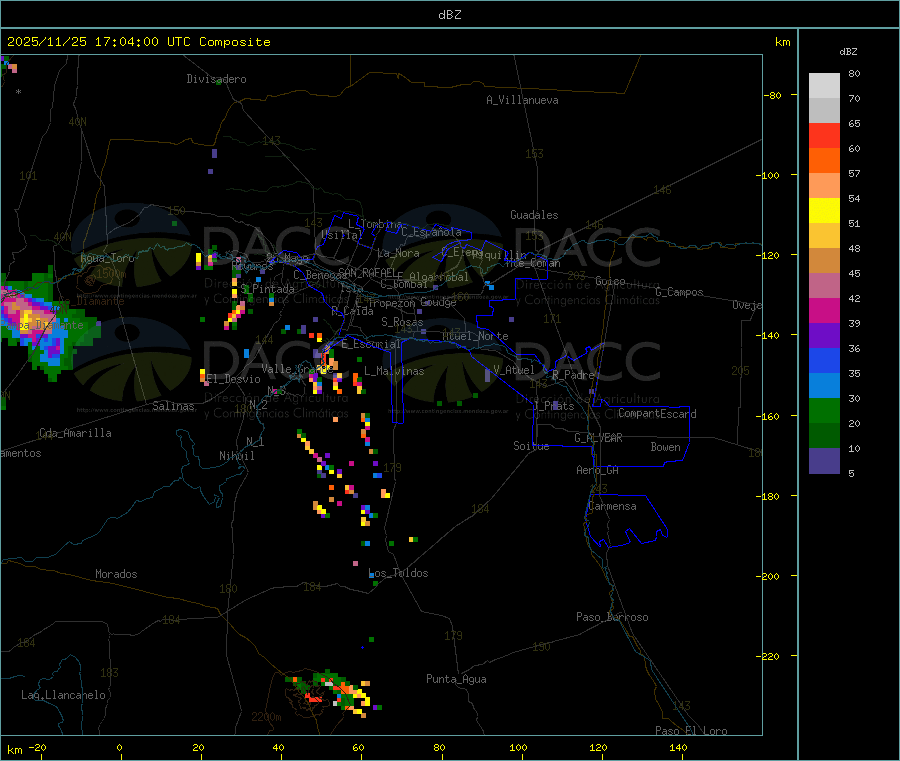Click the Guico location label
900x761 pixels.
610,281
